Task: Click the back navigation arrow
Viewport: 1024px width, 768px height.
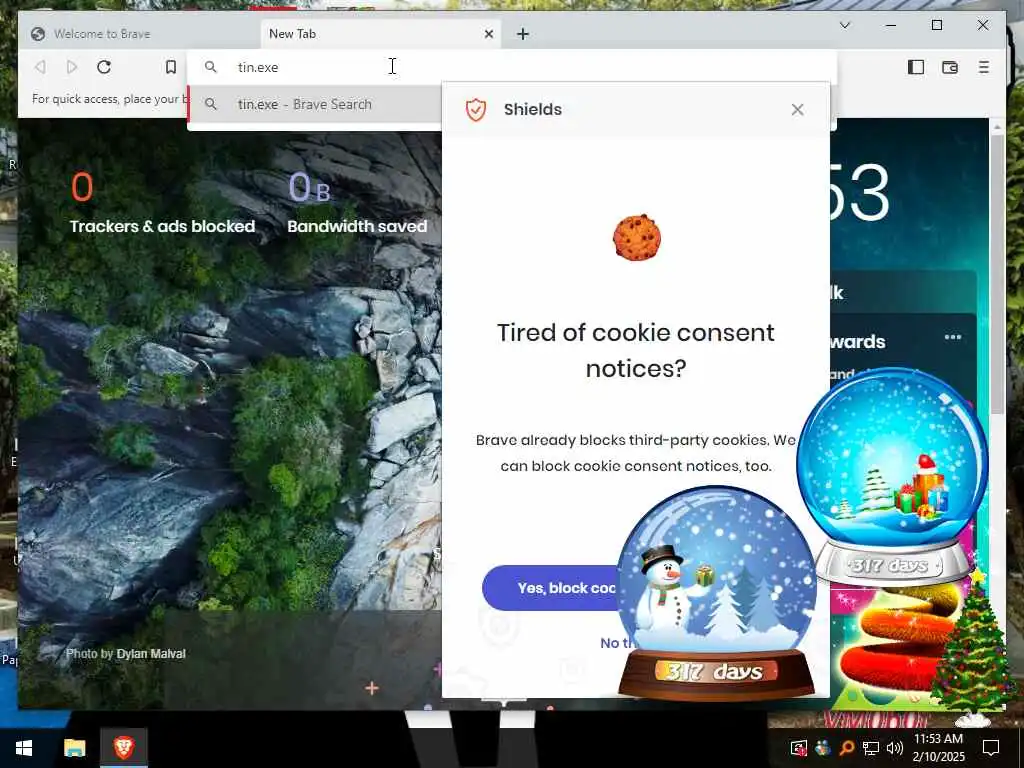Action: [x=40, y=67]
